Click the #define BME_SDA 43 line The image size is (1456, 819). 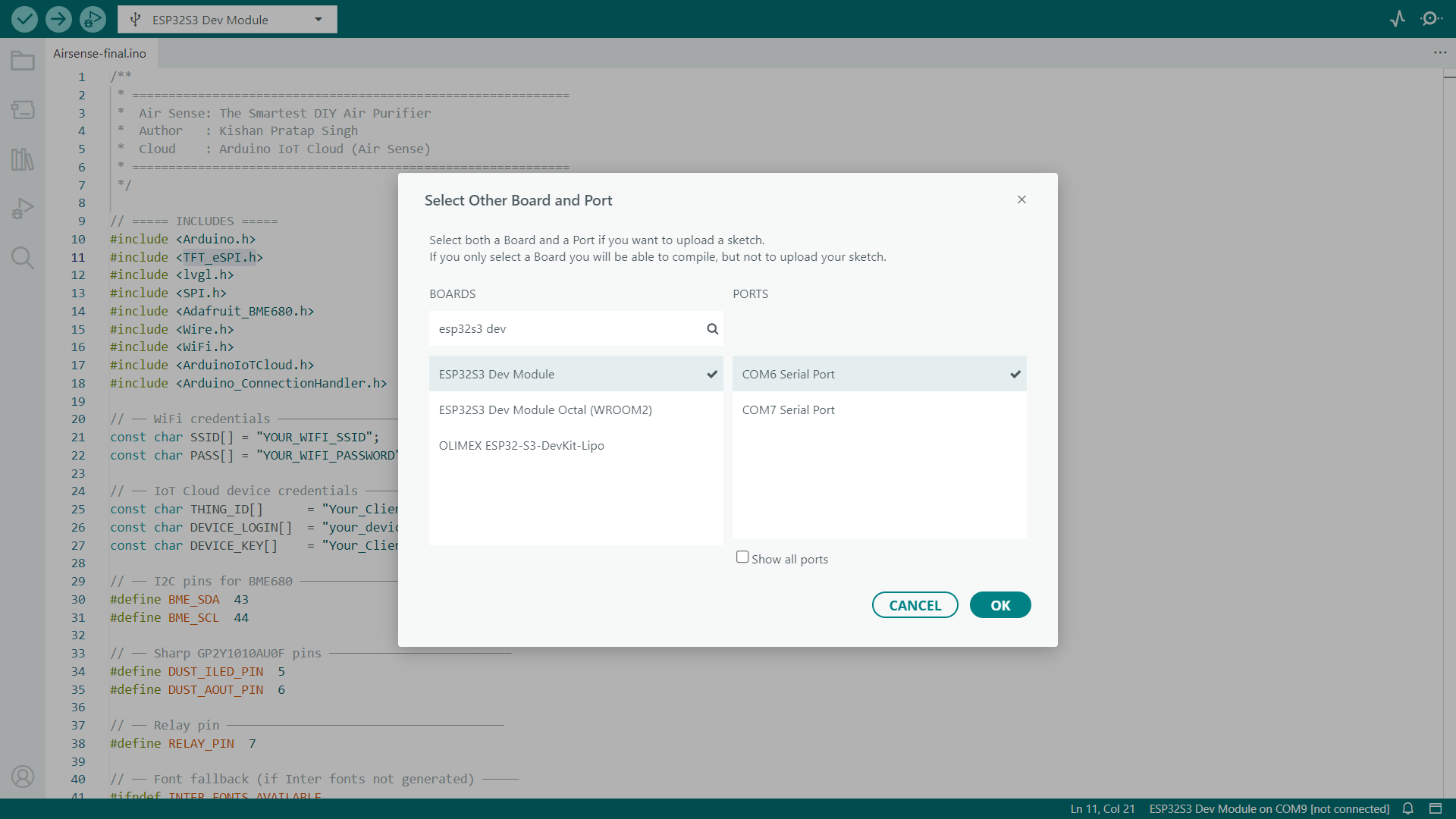pos(179,600)
